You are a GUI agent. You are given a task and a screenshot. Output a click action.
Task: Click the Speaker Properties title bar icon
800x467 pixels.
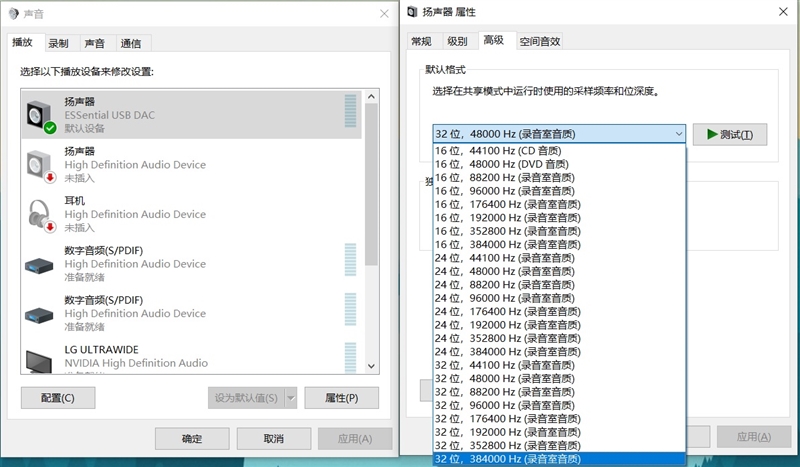pyautogui.click(x=412, y=12)
